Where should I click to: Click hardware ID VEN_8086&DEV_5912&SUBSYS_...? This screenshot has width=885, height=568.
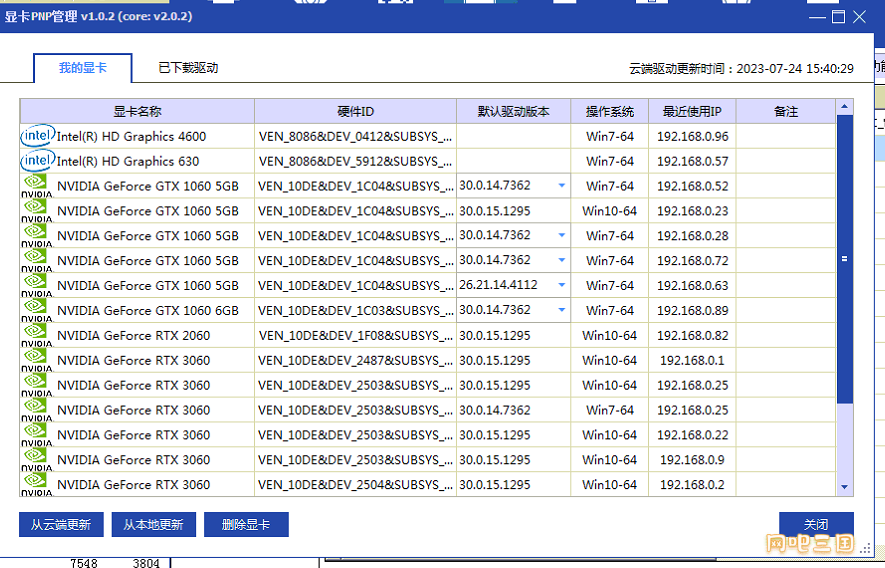(x=355, y=161)
